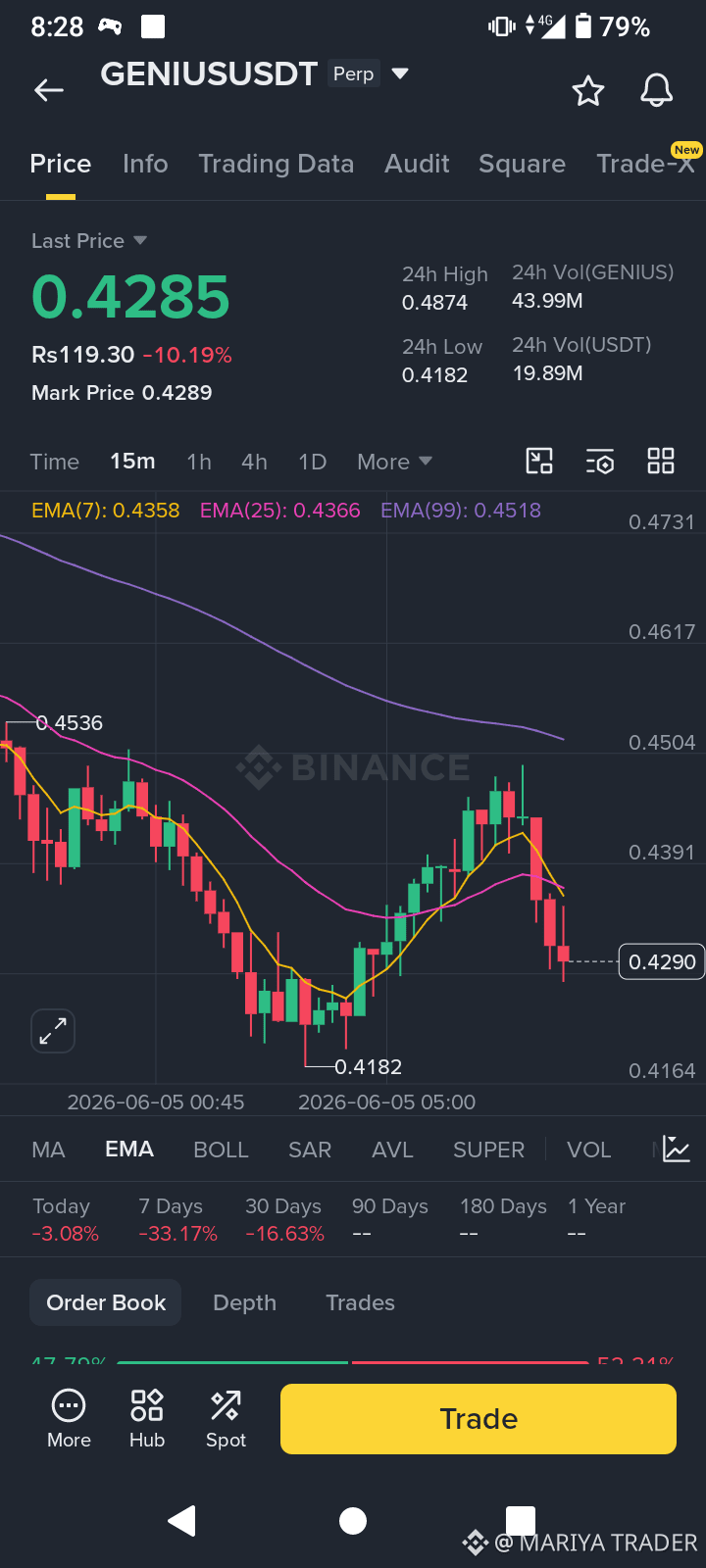
Task: Select the 4h chart interval
Action: [254, 462]
